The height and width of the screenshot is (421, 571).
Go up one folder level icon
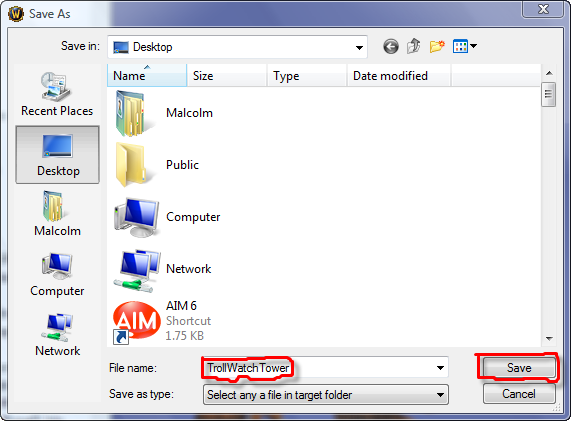tap(414, 46)
